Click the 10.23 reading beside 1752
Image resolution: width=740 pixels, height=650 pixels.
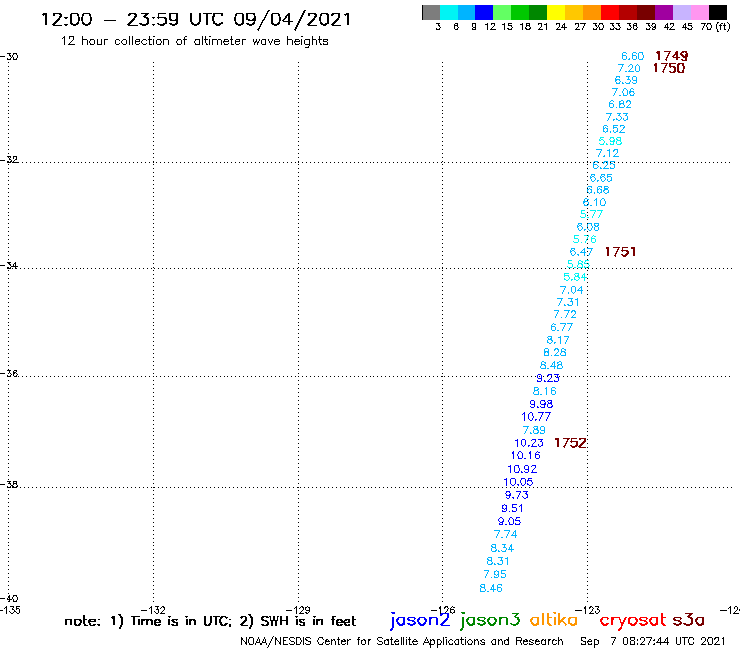click(x=529, y=443)
